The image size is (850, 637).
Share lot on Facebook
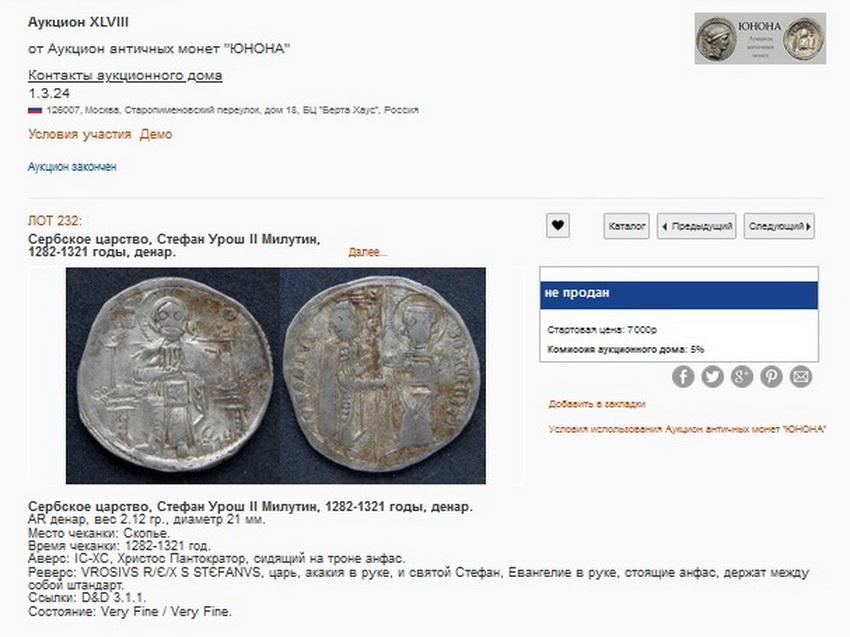683,376
